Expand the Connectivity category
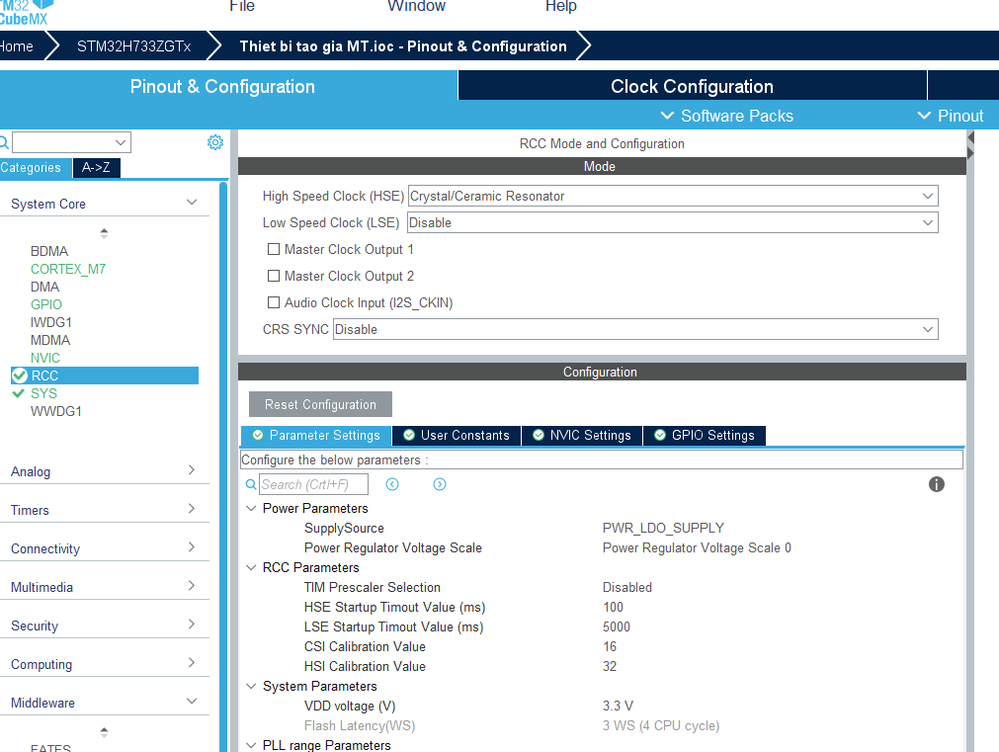This screenshot has height=752, width=999. [191, 547]
